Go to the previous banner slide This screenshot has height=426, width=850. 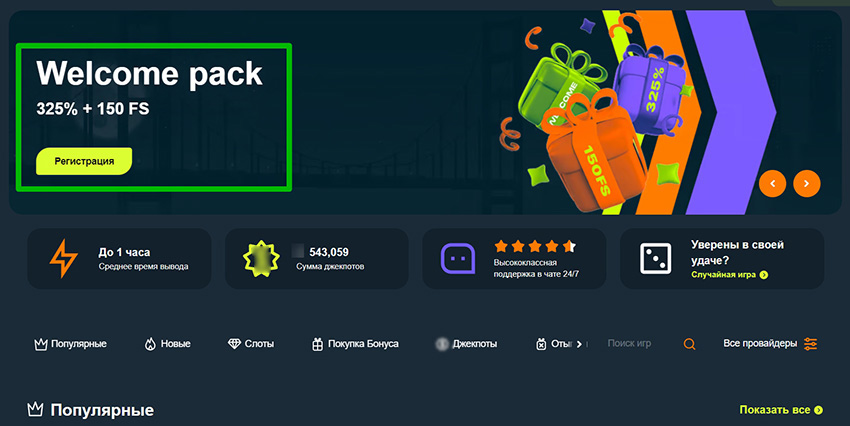(x=772, y=184)
